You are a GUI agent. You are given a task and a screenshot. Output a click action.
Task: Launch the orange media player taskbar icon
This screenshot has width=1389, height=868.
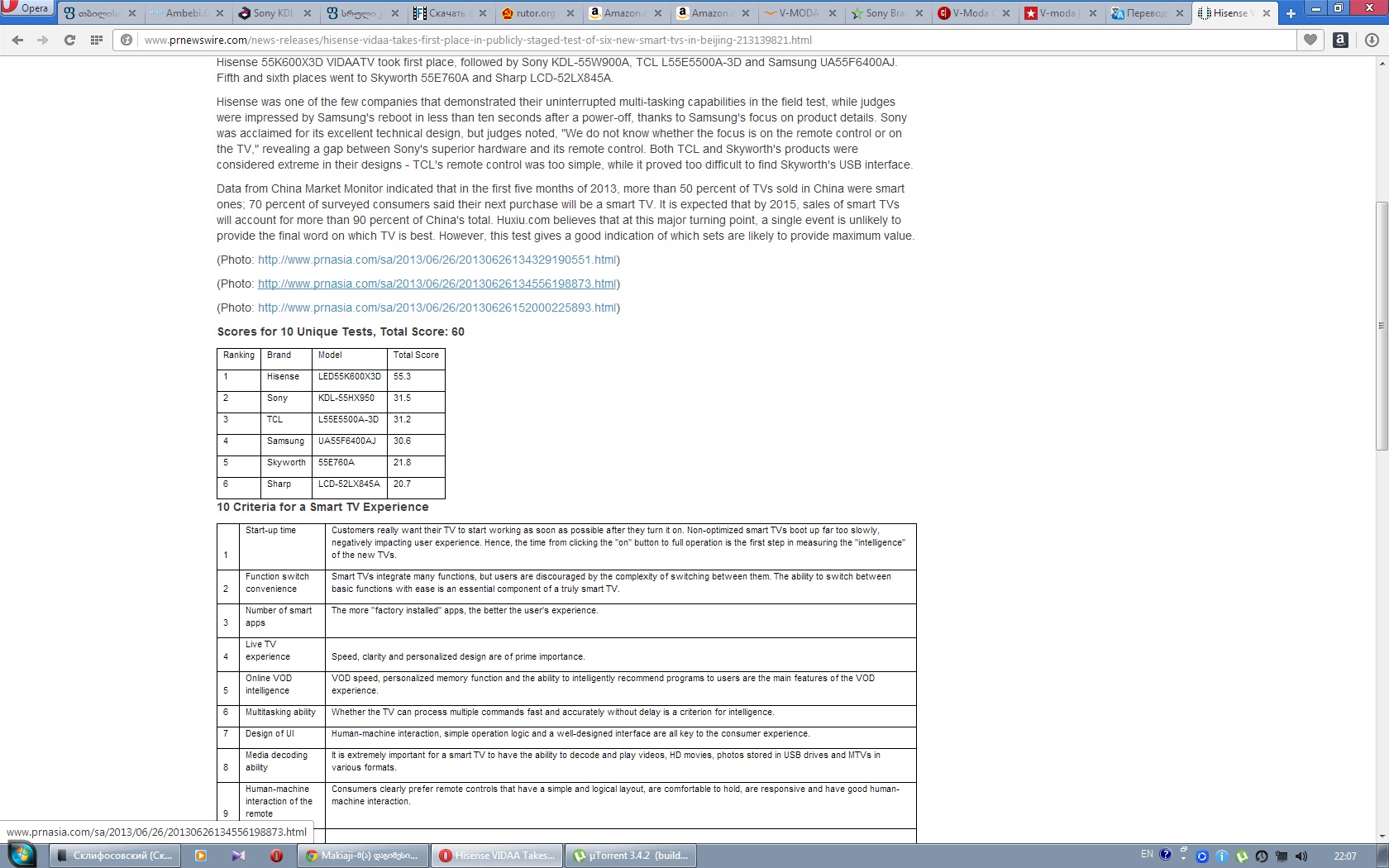[x=200, y=856]
